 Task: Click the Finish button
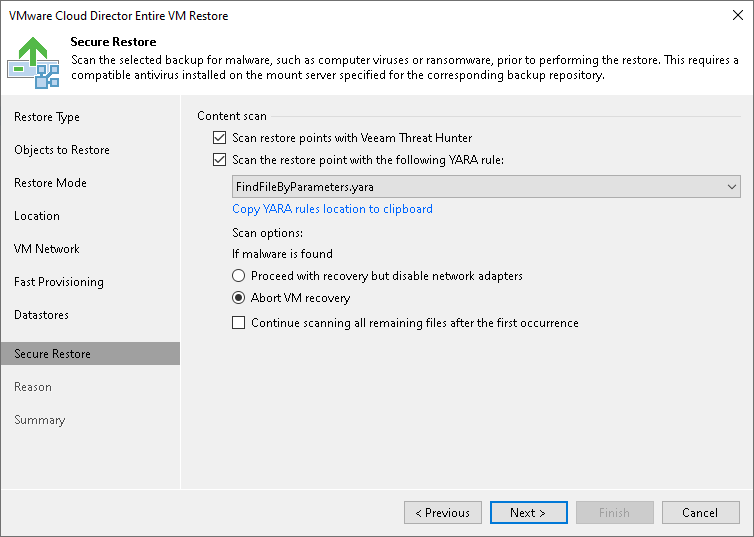pyautogui.click(x=615, y=512)
